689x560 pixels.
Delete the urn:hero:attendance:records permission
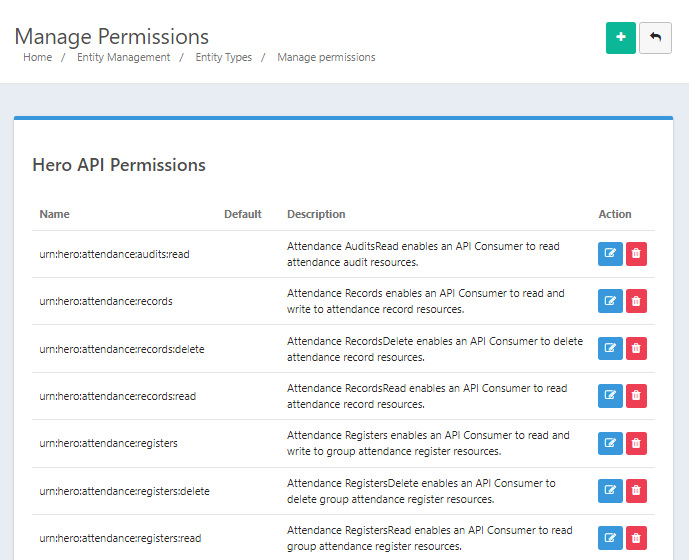pos(636,301)
